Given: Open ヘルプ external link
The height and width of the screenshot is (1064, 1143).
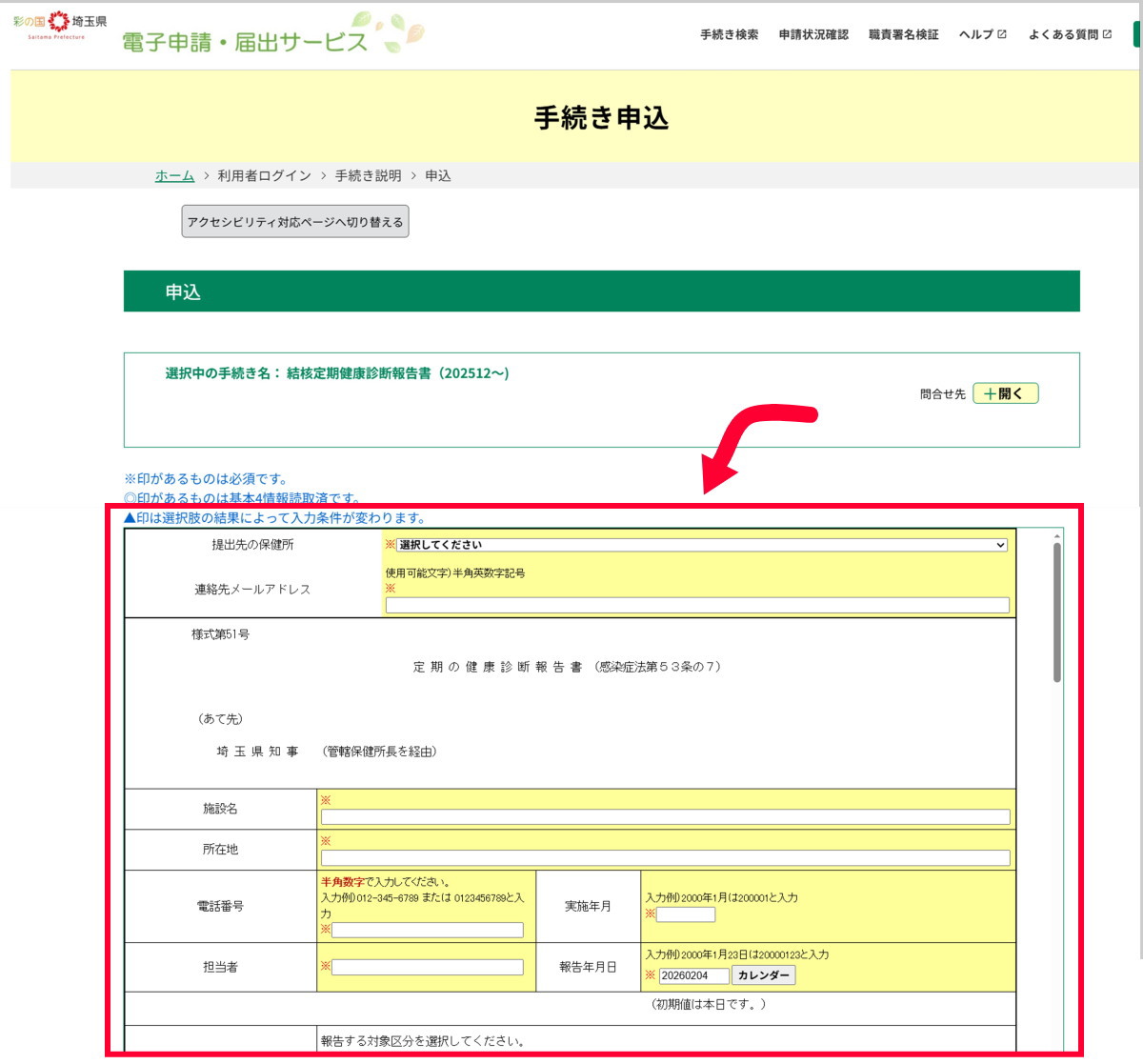Looking at the screenshot, I should pos(982,35).
